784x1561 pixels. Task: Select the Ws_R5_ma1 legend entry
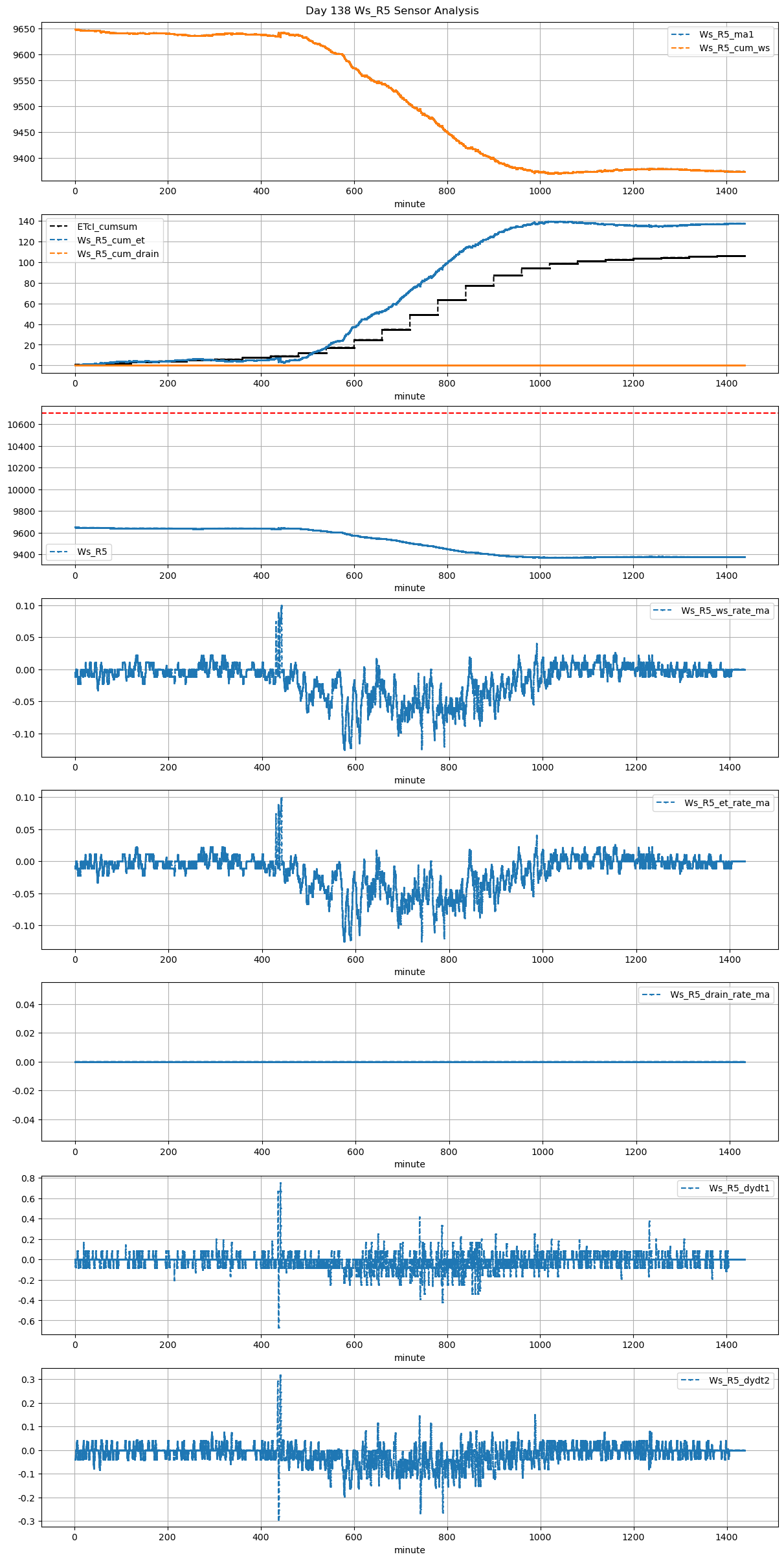[726, 35]
